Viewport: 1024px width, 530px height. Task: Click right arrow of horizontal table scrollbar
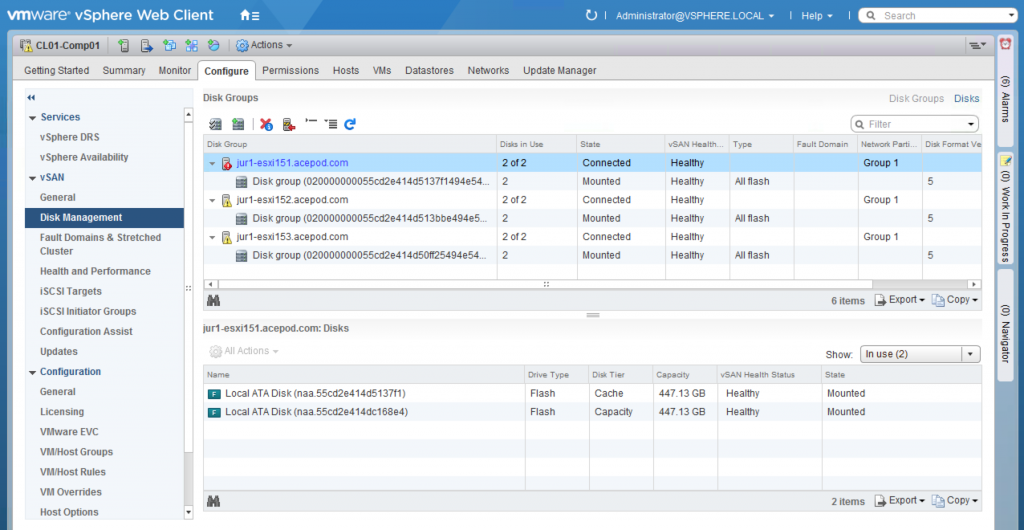coord(974,285)
